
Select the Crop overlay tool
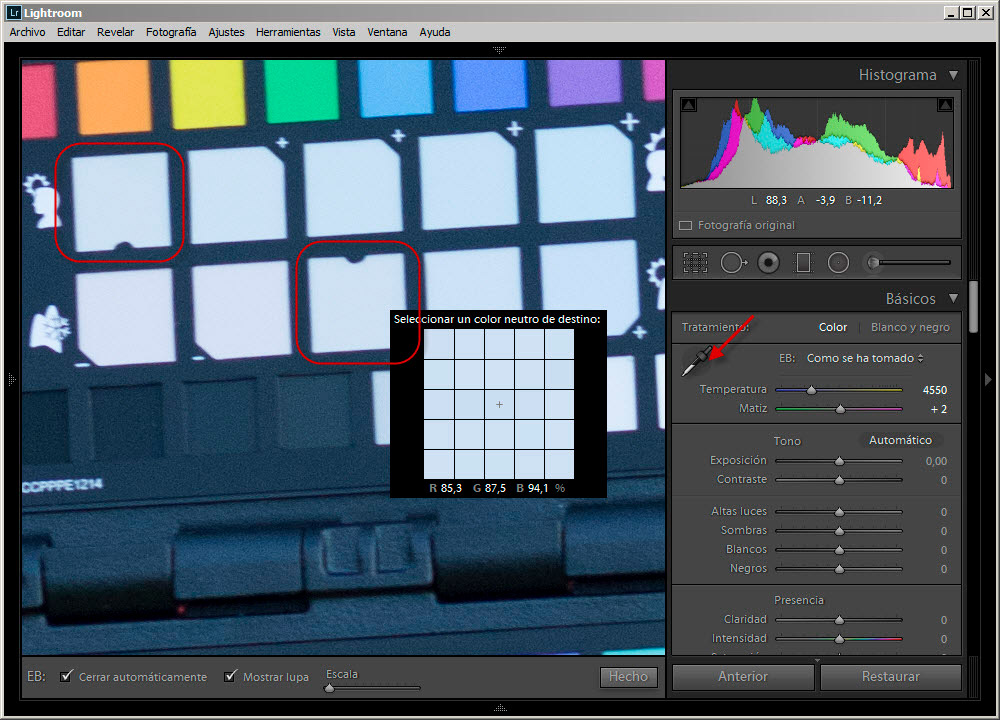[695, 262]
